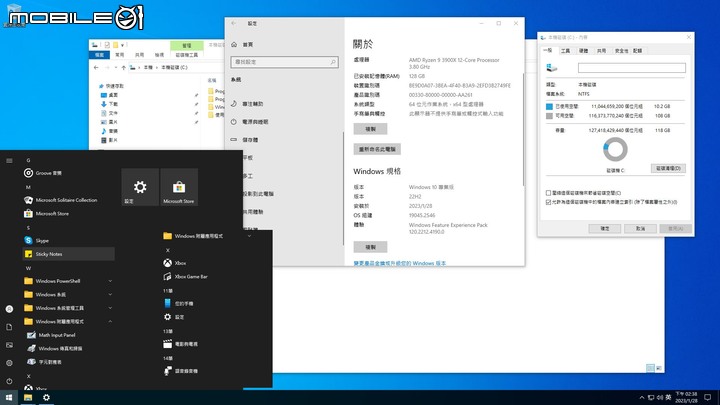Image resolution: width=720 pixels, height=405 pixels.
Task: Click the Settings gear pinned tile
Action: coord(140,187)
